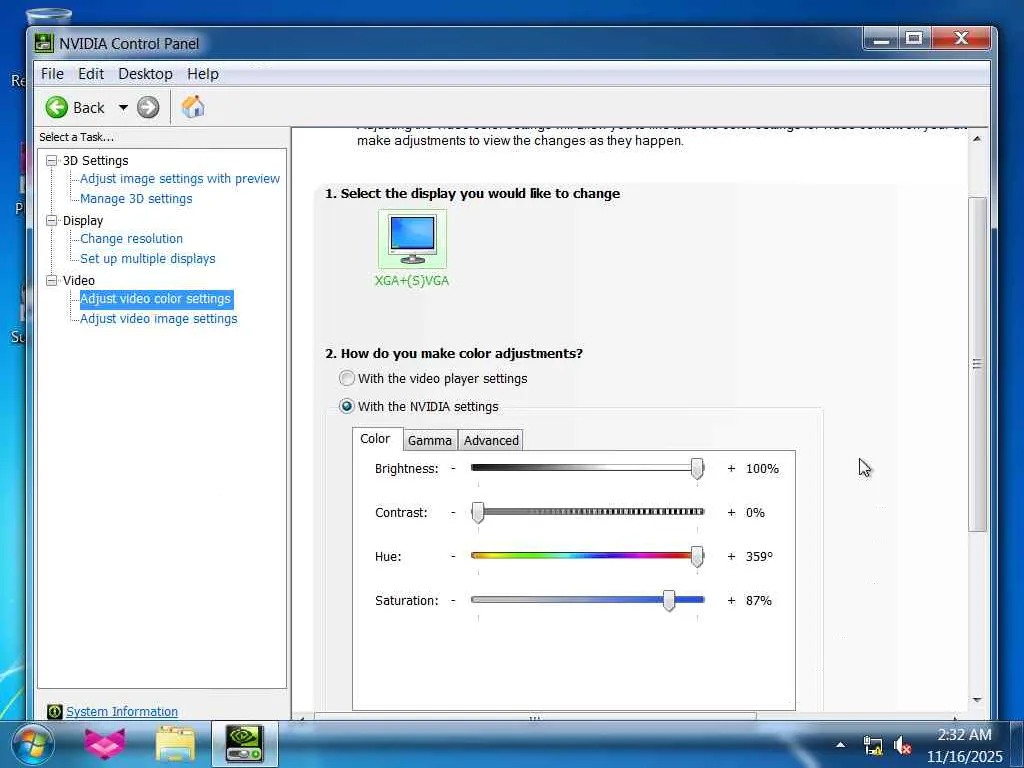Collapse the Video tree node

coord(52,280)
